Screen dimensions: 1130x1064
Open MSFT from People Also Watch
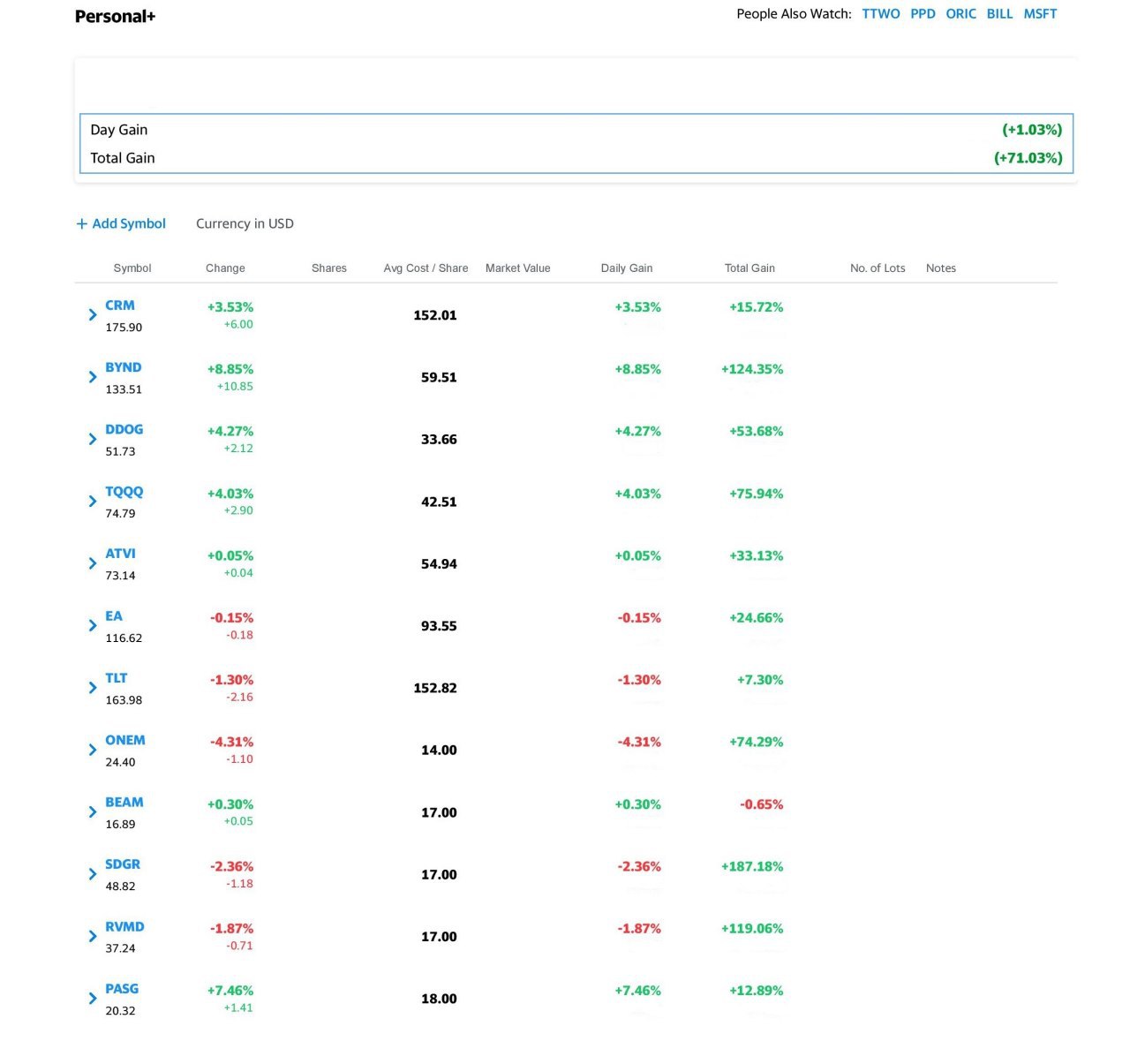click(x=1040, y=14)
